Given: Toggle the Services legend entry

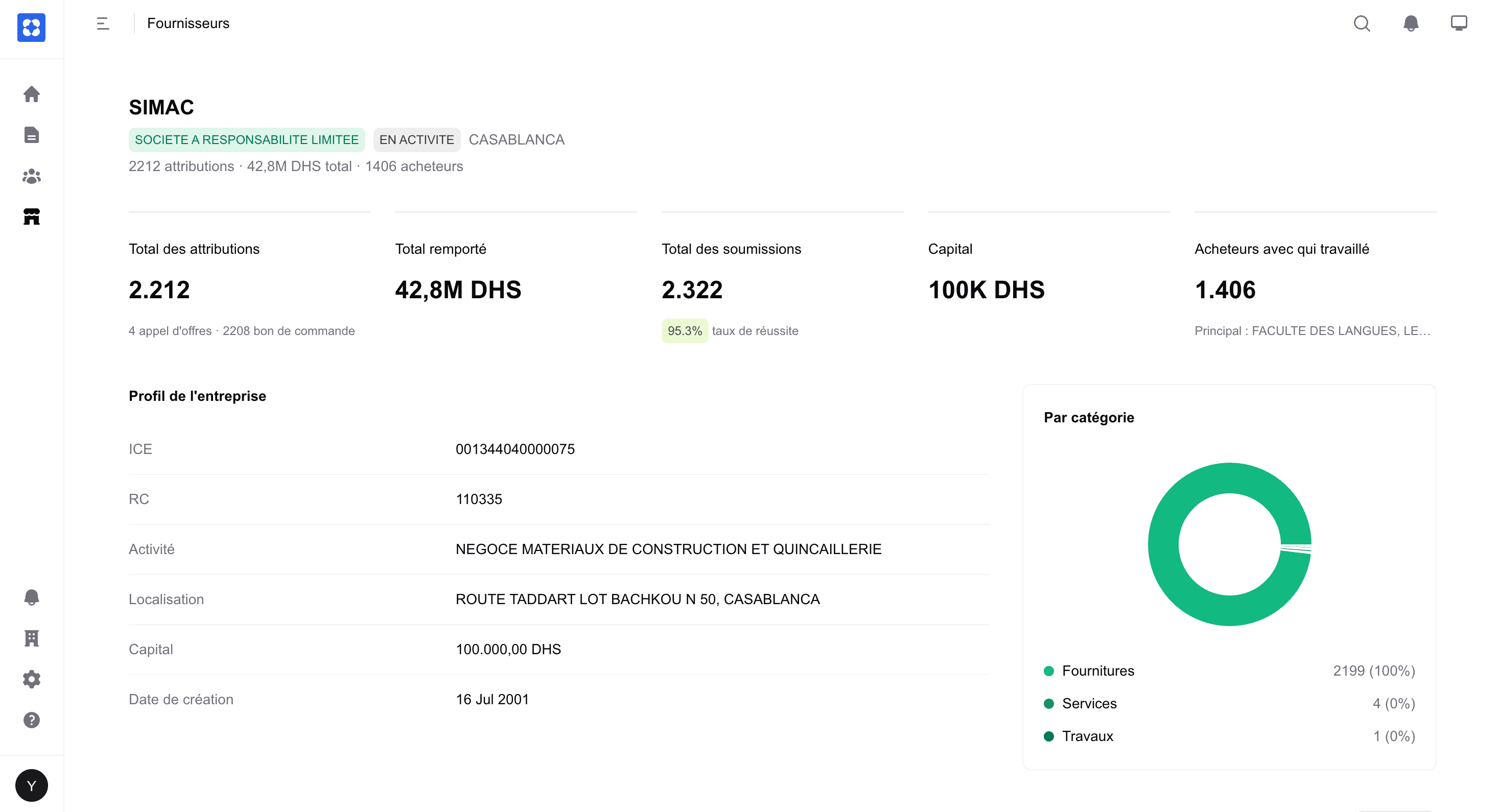Looking at the screenshot, I should tap(1089, 703).
